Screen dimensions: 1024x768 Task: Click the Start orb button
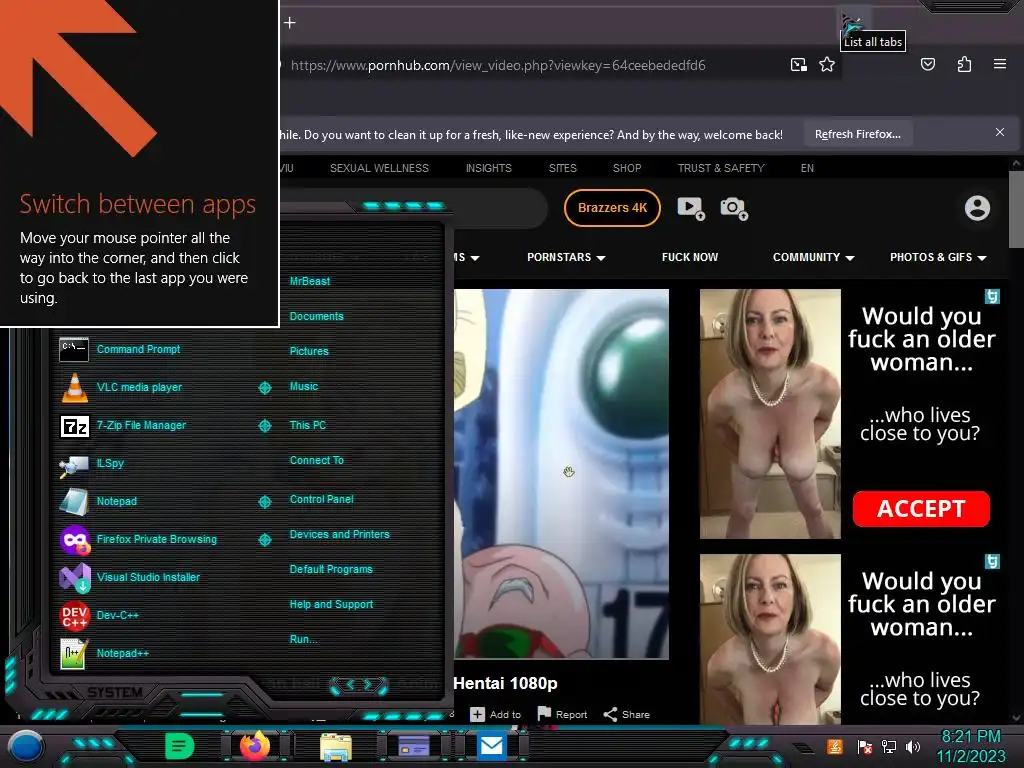[x=25, y=746]
